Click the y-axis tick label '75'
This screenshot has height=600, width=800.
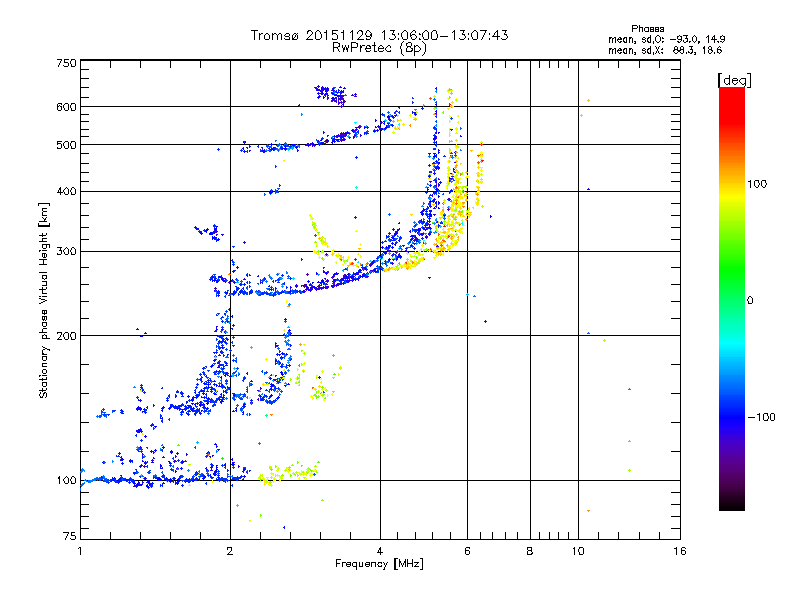click(x=70, y=536)
